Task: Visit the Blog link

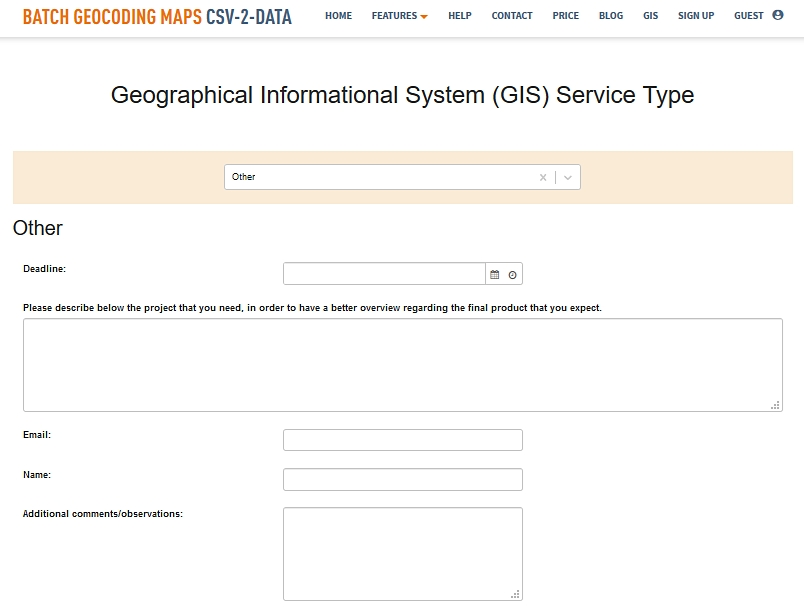Action: coord(611,16)
